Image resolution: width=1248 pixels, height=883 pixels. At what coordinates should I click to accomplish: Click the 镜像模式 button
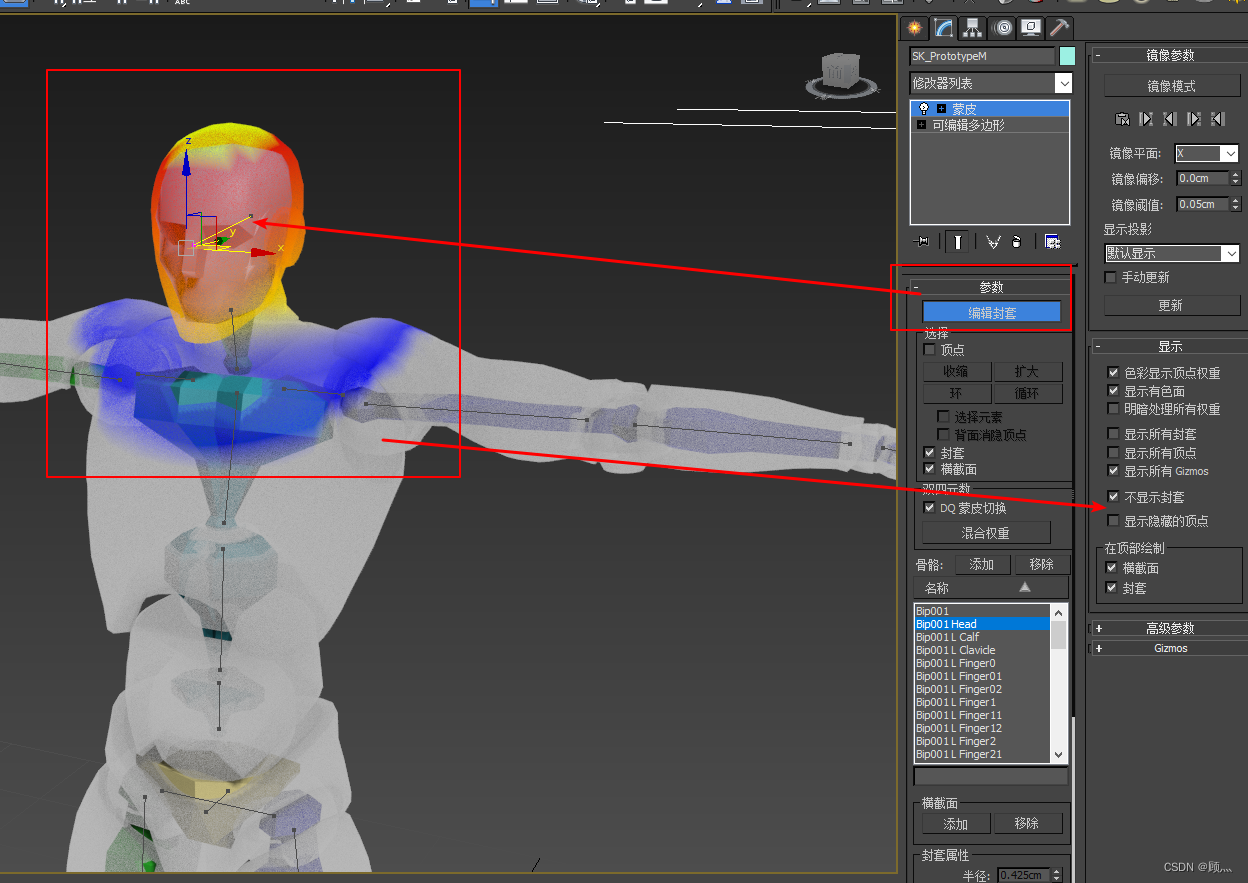(1171, 86)
